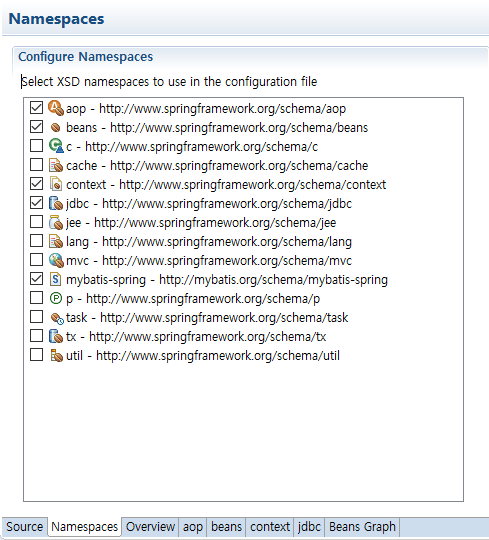
Task: Select the jee schema URL text row
Action: tap(201, 222)
